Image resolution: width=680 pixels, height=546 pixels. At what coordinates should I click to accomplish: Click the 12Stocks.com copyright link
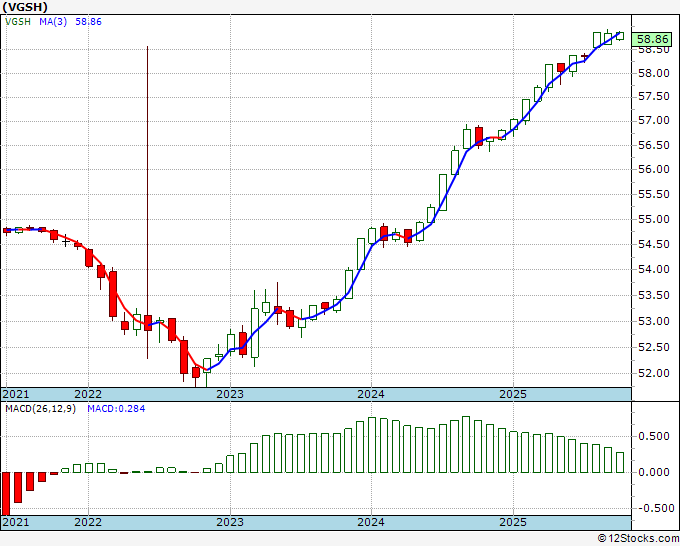click(638, 539)
